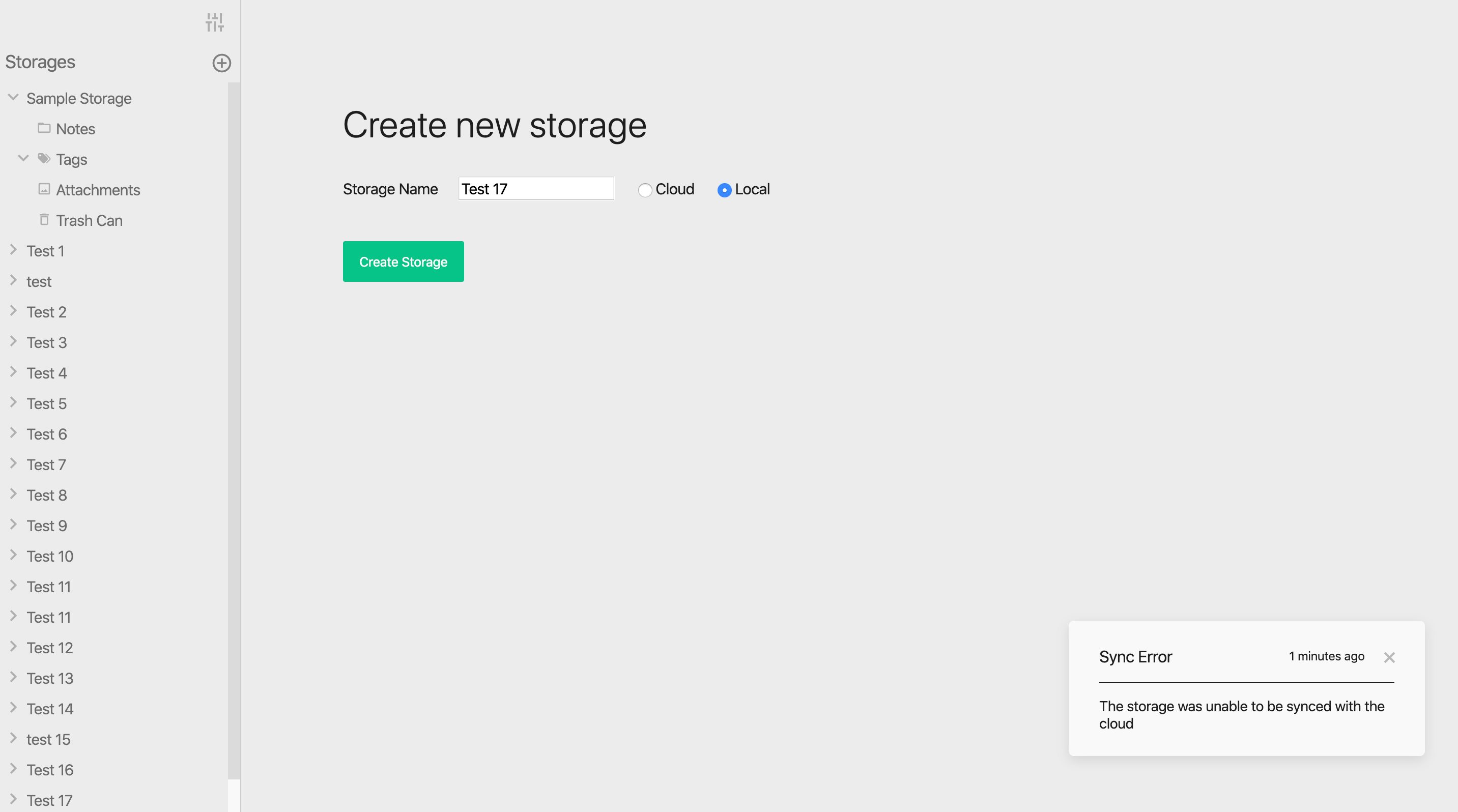The height and width of the screenshot is (812, 1458).
Task: Dismiss the Sync Error notification
Action: 1389,657
